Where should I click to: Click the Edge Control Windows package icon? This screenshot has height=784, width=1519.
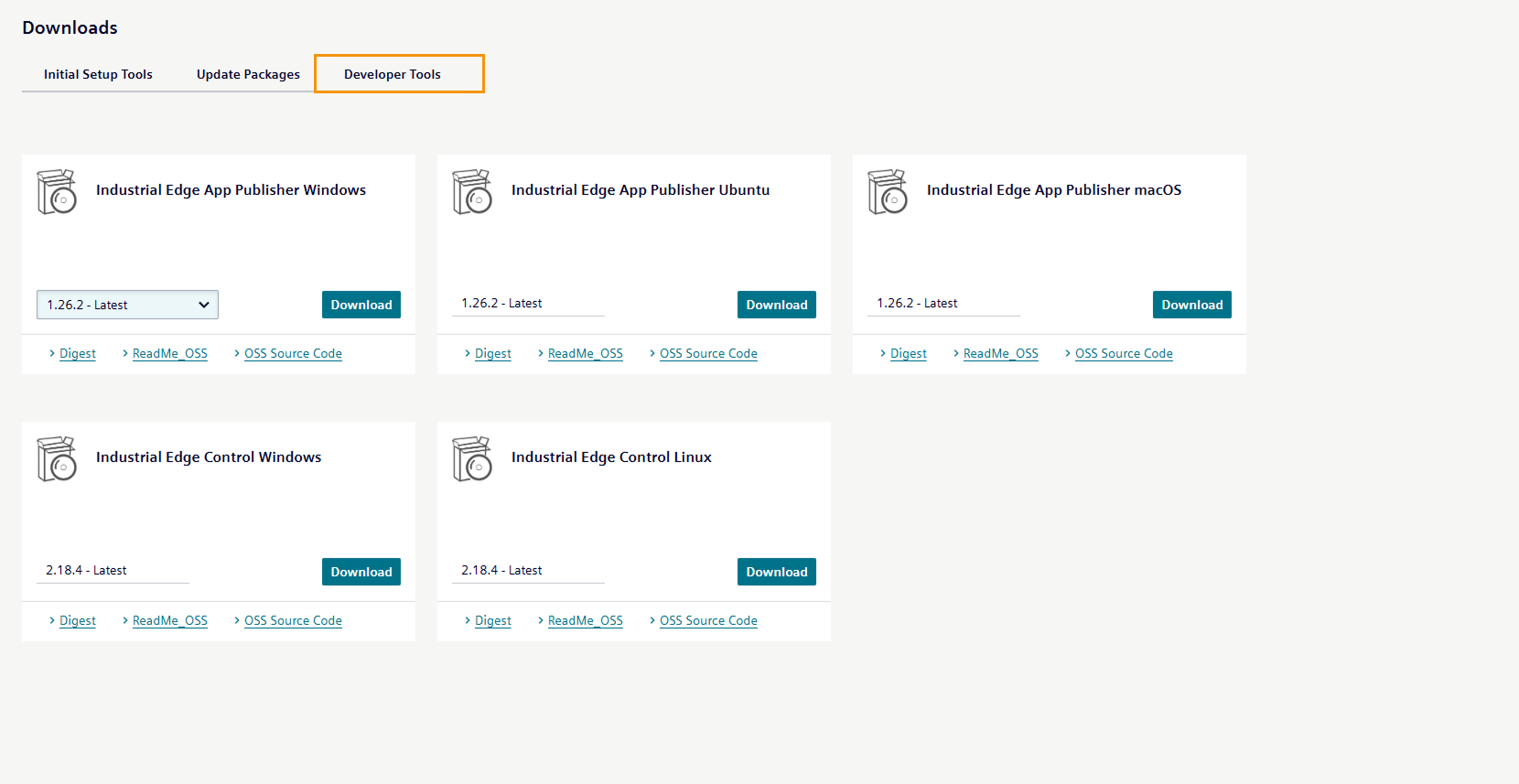[57, 458]
